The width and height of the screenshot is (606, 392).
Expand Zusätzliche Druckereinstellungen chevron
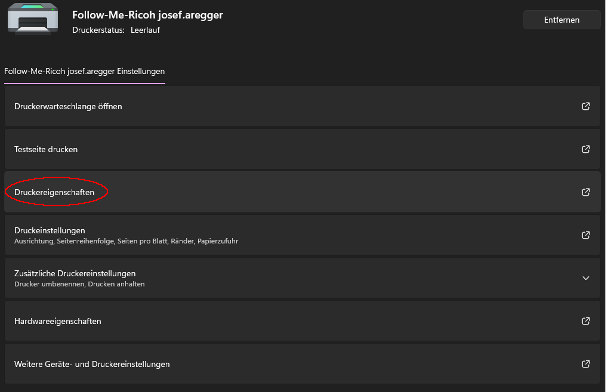pos(586,278)
